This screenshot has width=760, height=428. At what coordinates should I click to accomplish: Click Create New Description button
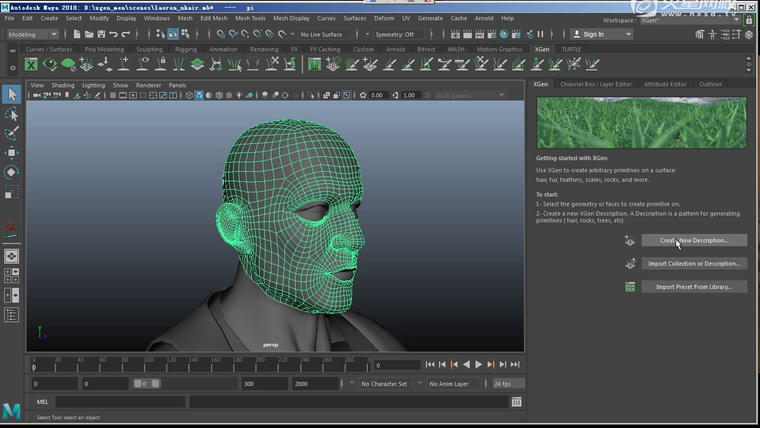click(693, 240)
